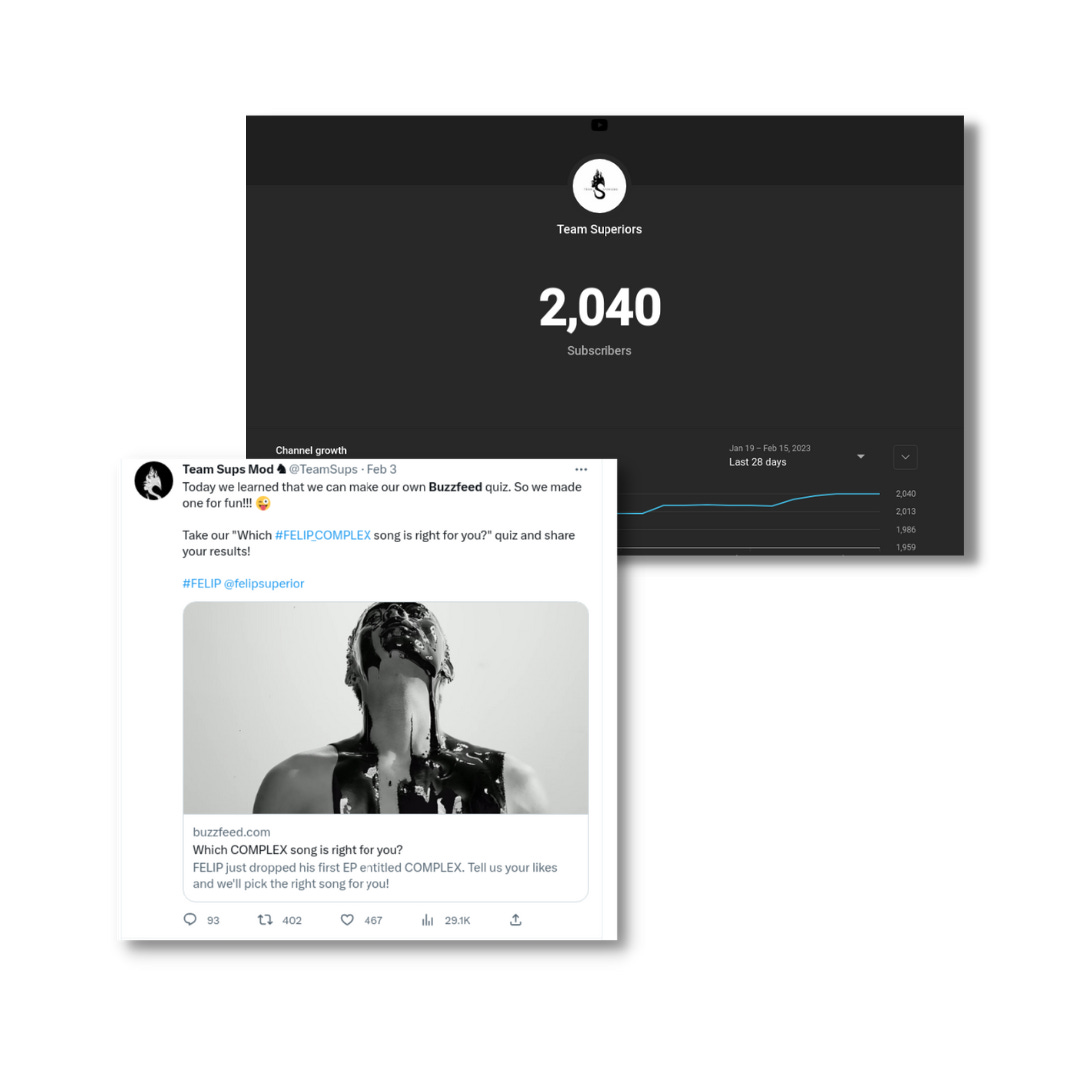Open the #FELIP hashtag link
This screenshot has width=1080, height=1080.
tap(202, 583)
